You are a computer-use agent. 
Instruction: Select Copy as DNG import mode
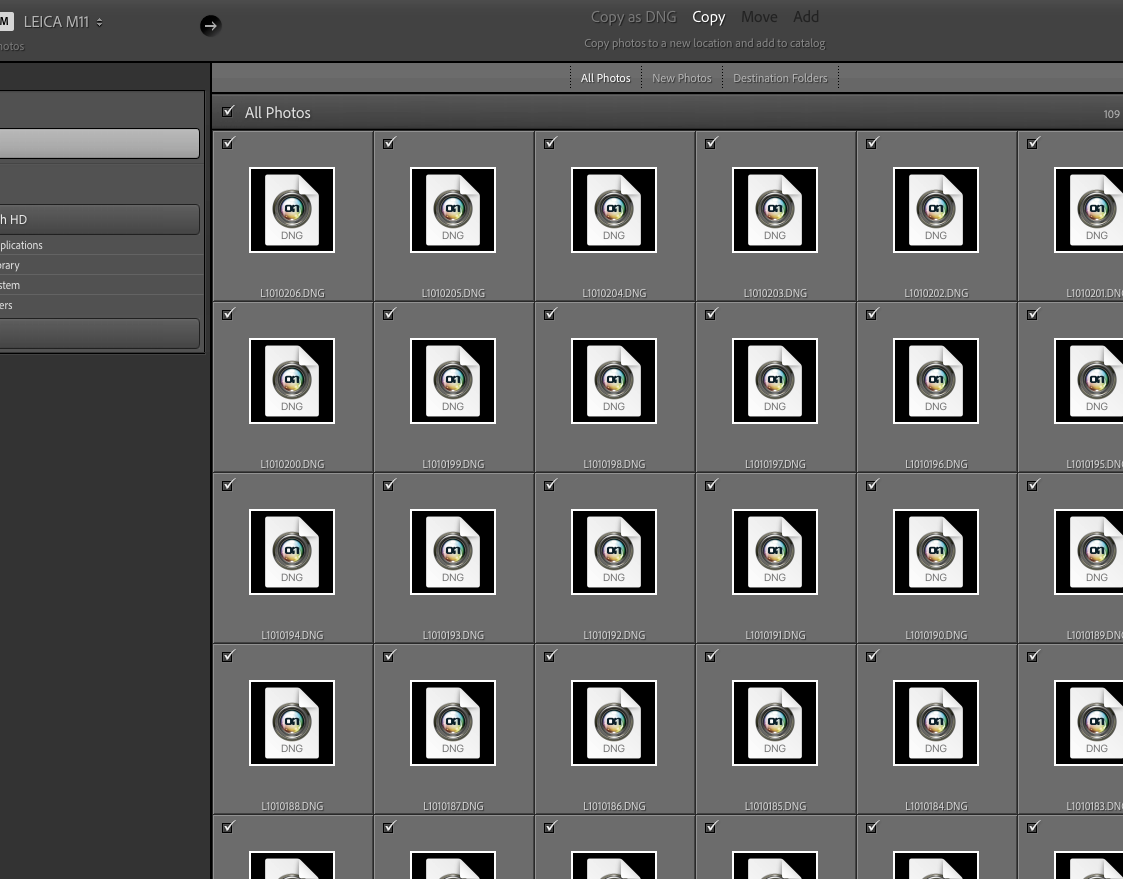click(633, 16)
